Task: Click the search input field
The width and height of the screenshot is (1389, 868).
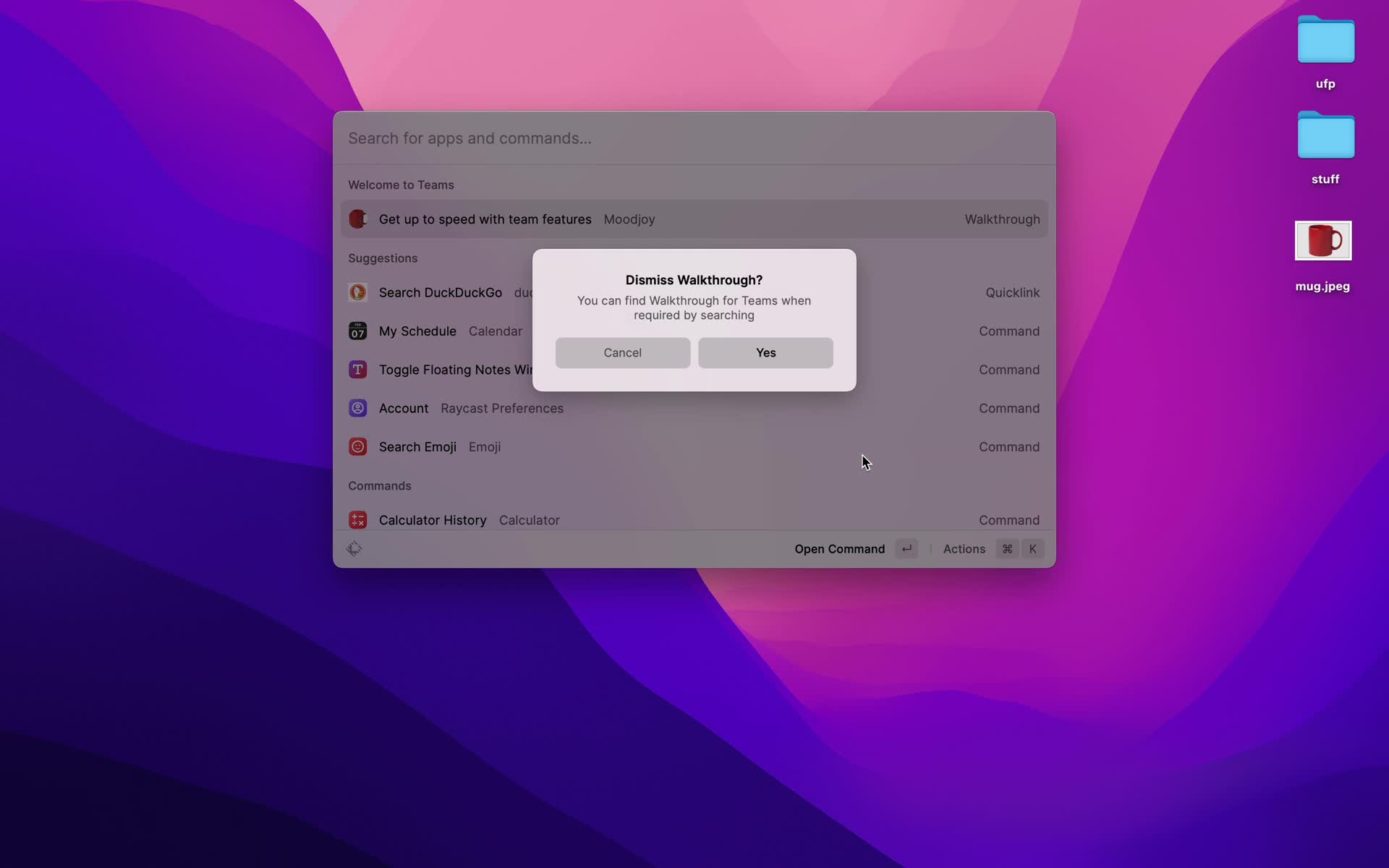Action: 693,138
